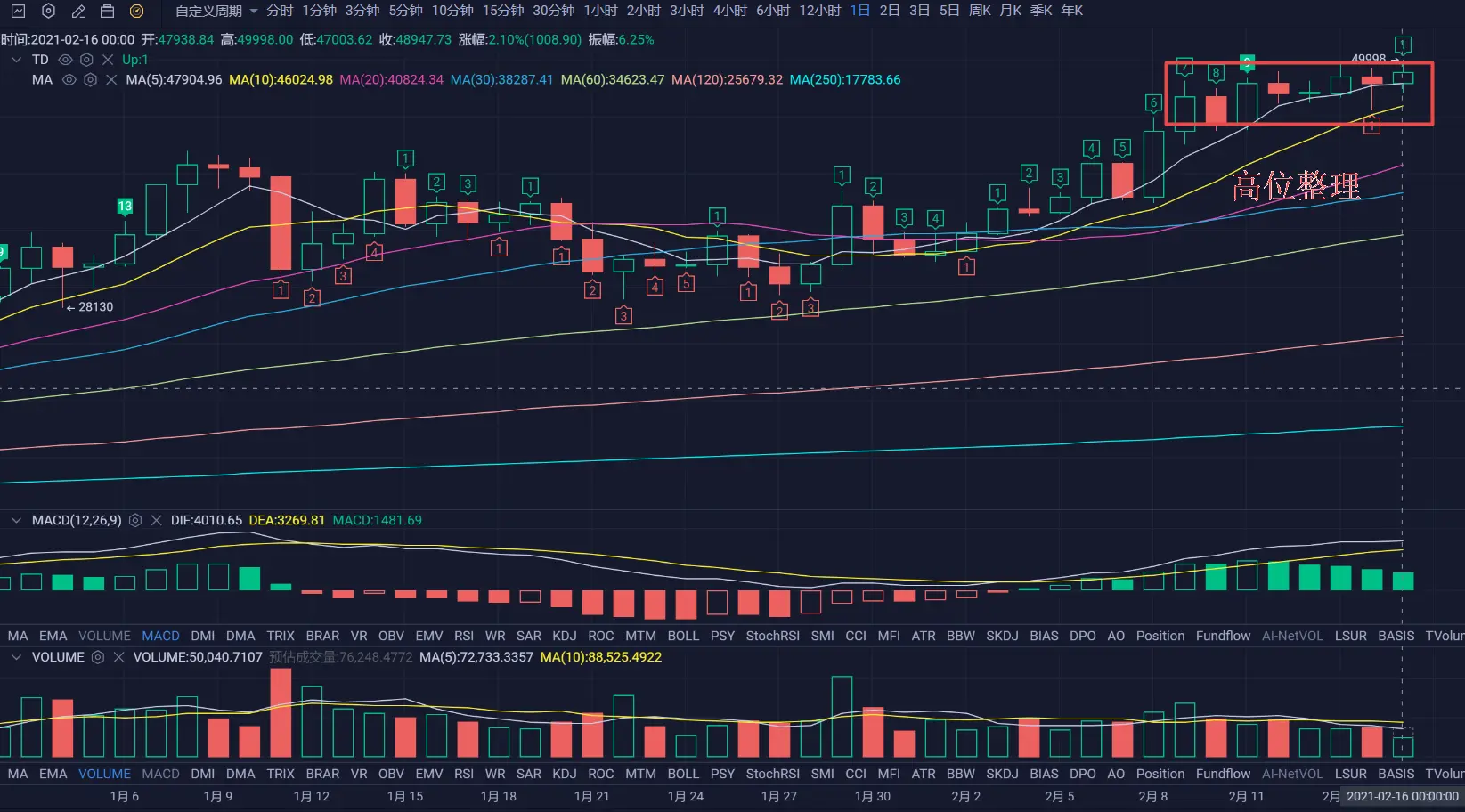Select MACD in the middle indicator bar

click(160, 636)
